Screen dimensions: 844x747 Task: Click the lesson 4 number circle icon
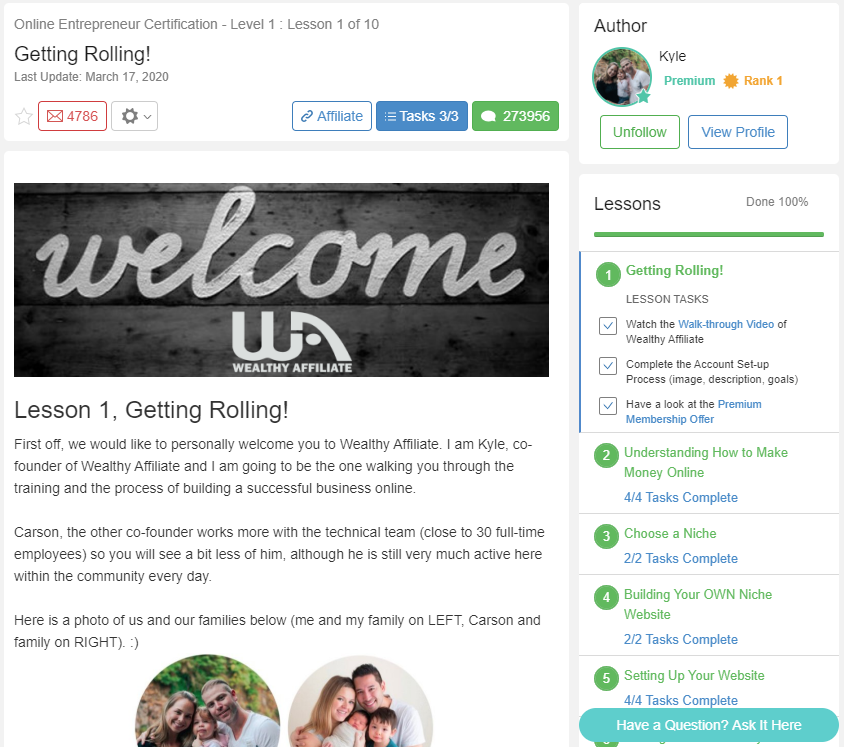tap(606, 597)
